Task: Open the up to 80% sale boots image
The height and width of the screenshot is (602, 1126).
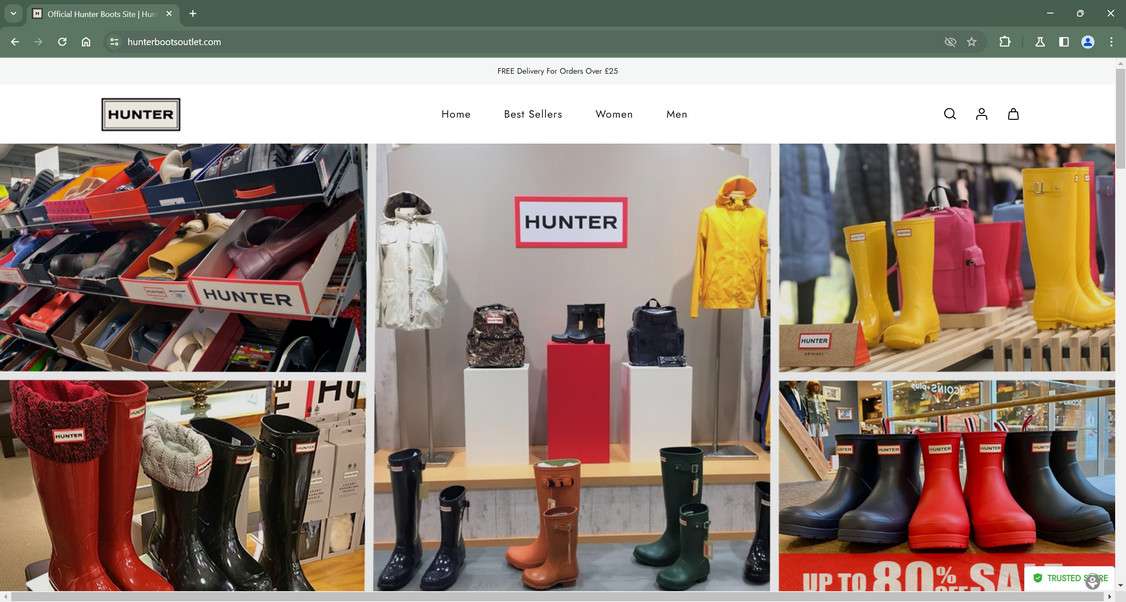Action: click(x=946, y=486)
